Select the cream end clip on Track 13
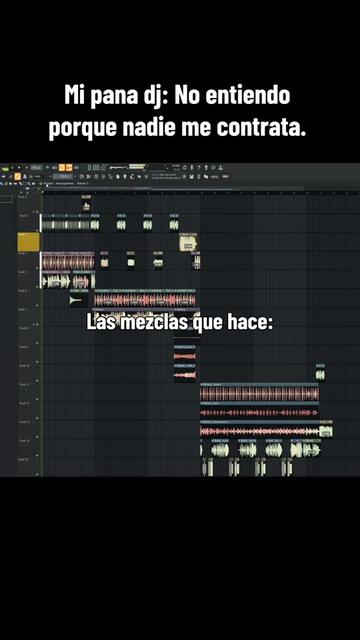This screenshot has width=360, height=640. coord(326,429)
